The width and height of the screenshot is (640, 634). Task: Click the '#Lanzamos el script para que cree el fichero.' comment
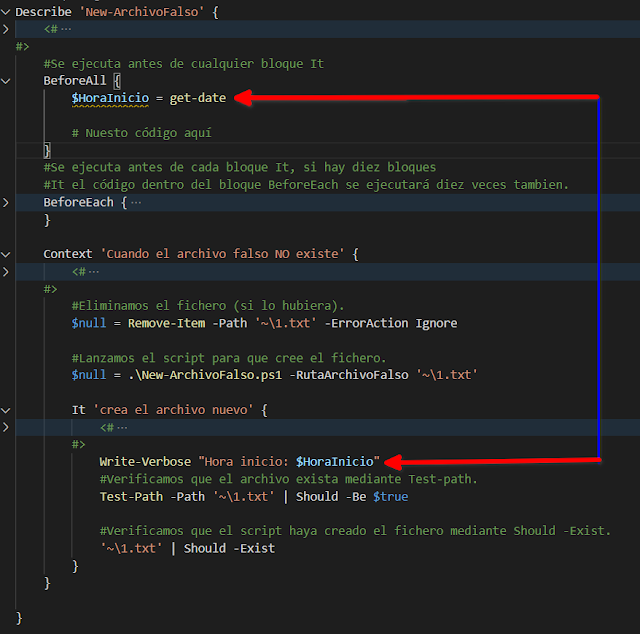pos(229,358)
